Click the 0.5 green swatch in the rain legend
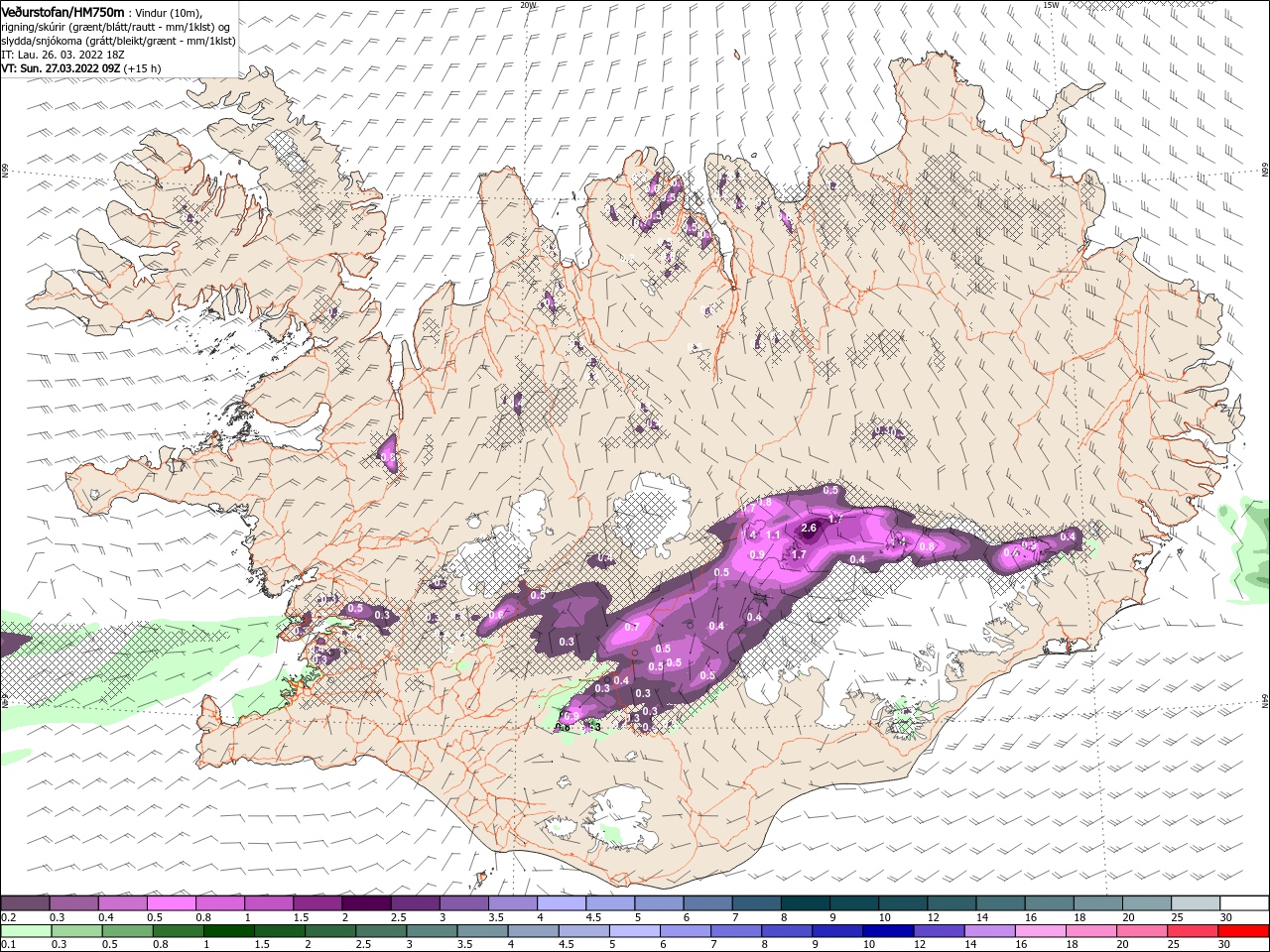This screenshot has height=952, width=1270. coord(127,931)
